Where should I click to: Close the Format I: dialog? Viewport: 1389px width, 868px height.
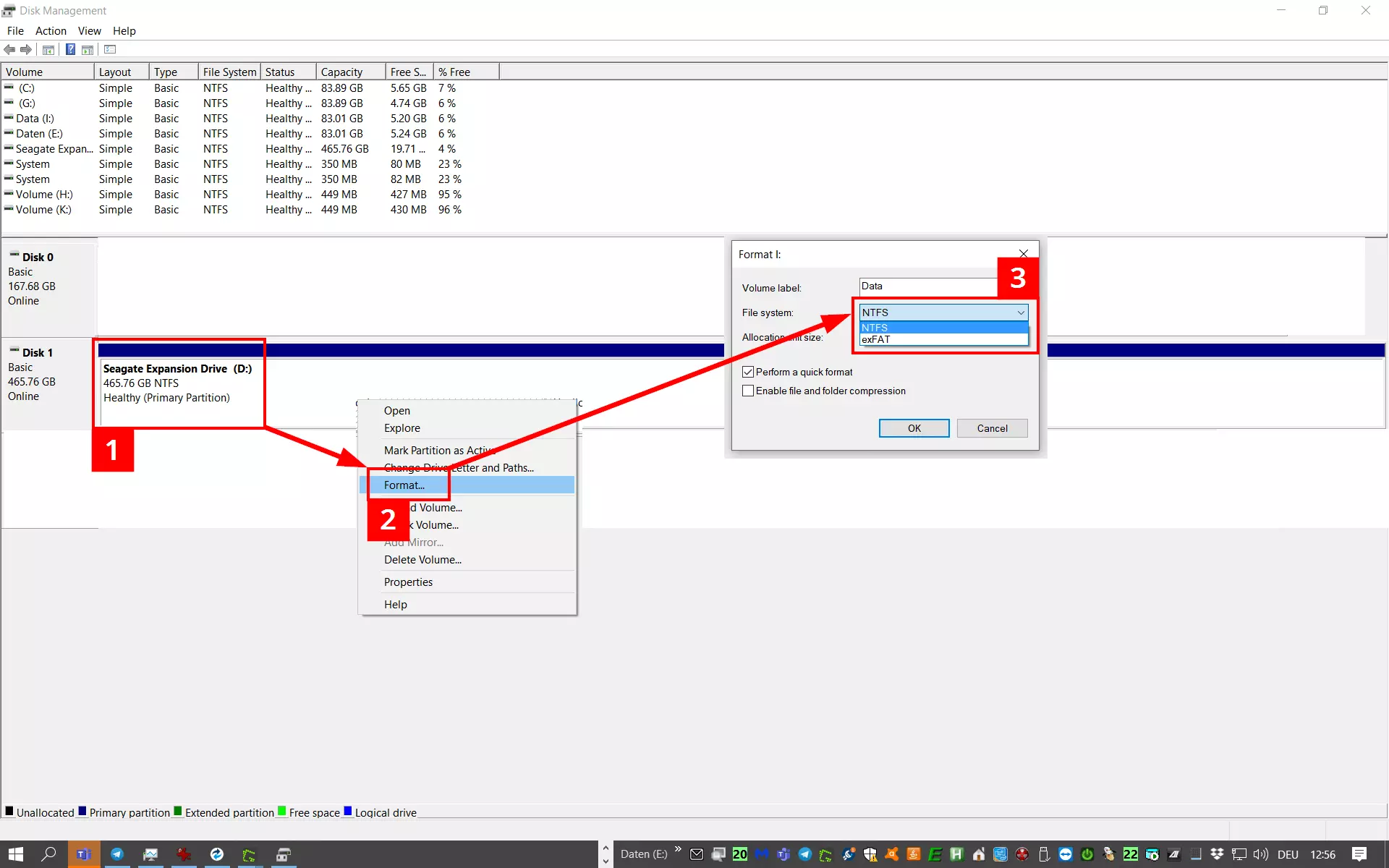point(1024,253)
